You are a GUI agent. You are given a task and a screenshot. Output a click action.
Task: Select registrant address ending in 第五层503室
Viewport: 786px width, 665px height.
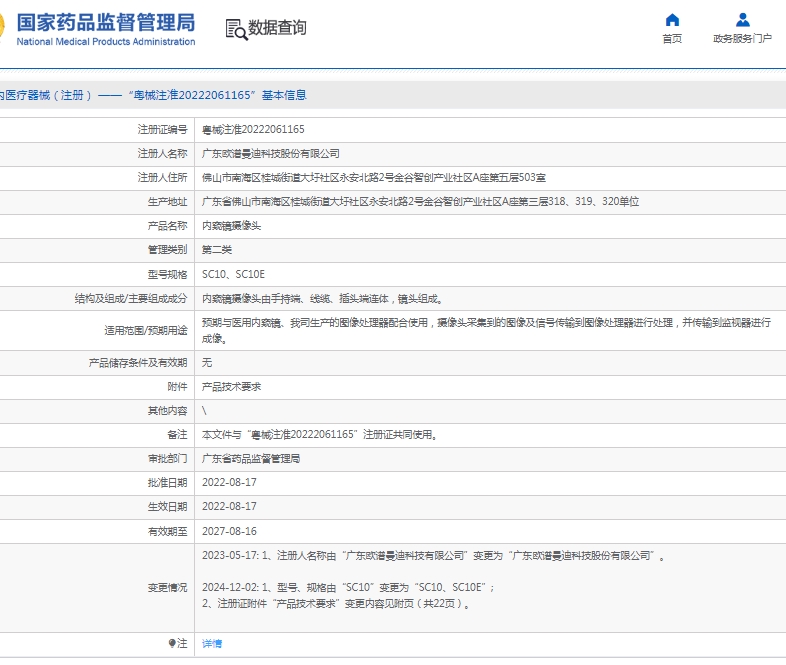click(x=373, y=177)
